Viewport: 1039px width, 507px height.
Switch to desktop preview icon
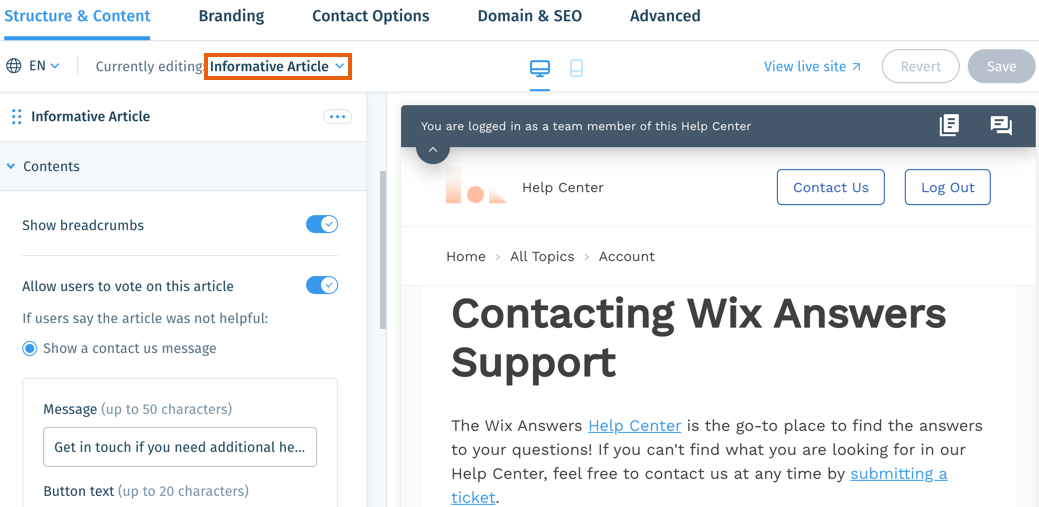[539, 68]
